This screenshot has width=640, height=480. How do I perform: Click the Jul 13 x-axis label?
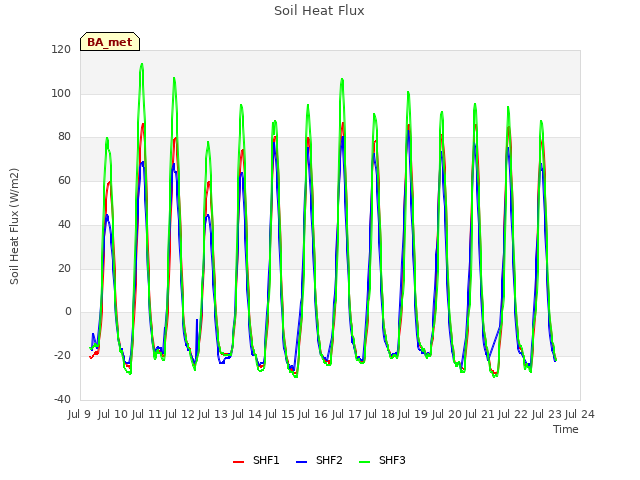pos(212,414)
